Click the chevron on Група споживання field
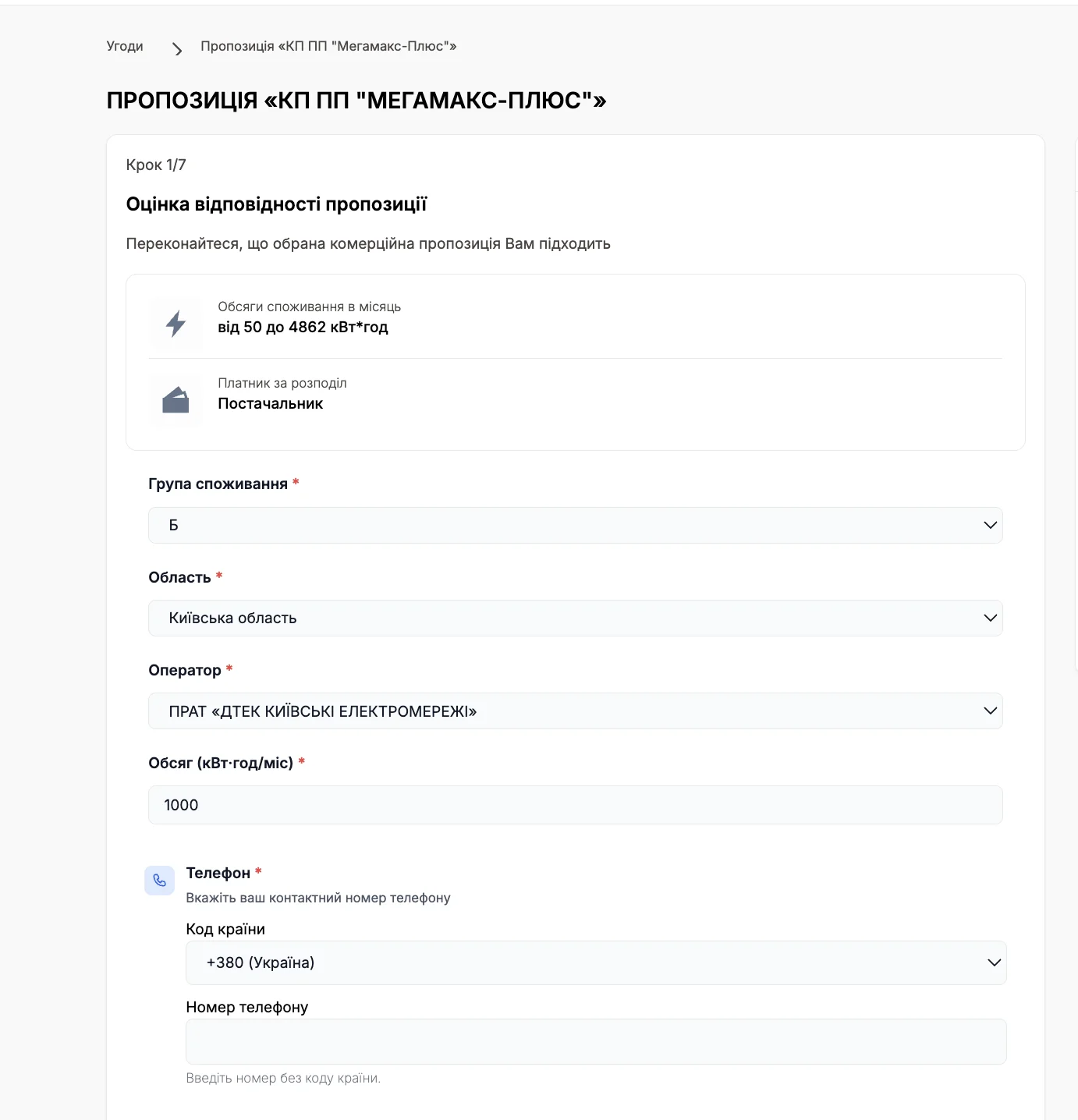The image size is (1078, 1120). (x=990, y=525)
